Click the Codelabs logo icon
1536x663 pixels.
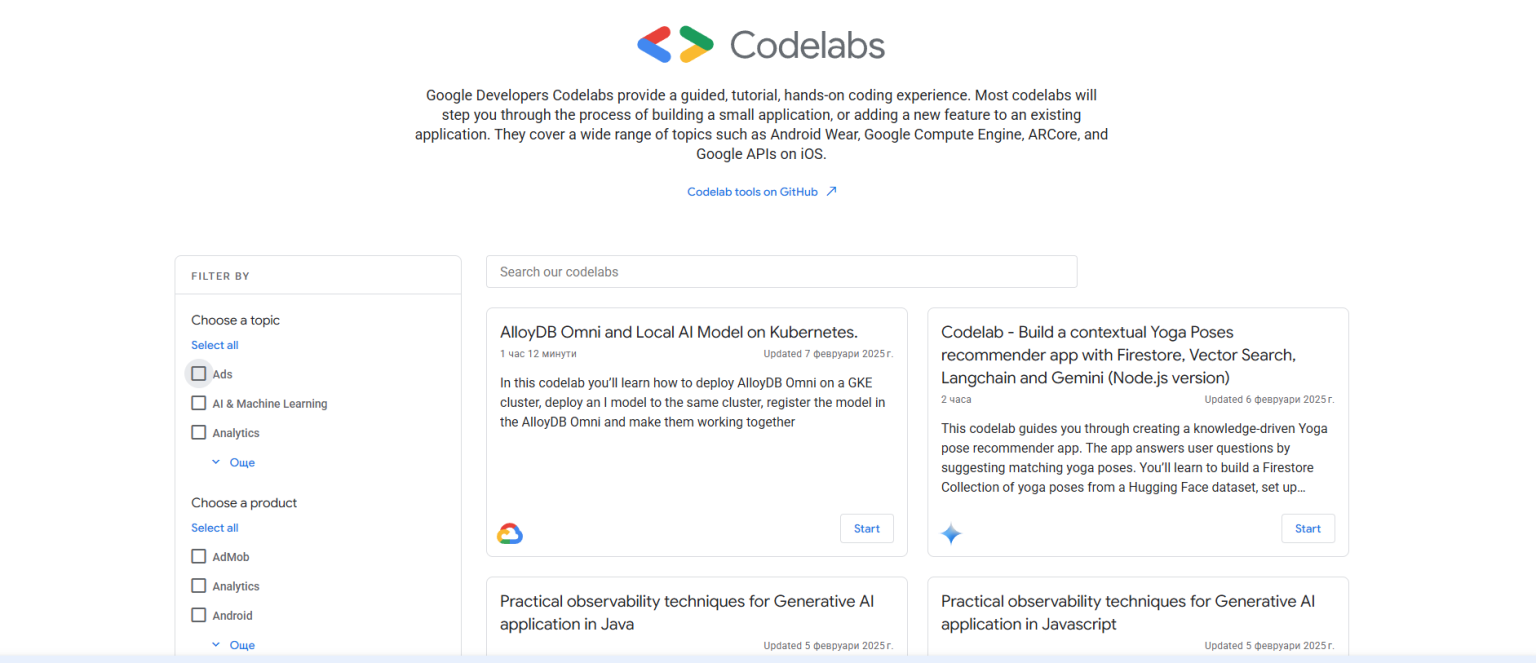tap(675, 45)
